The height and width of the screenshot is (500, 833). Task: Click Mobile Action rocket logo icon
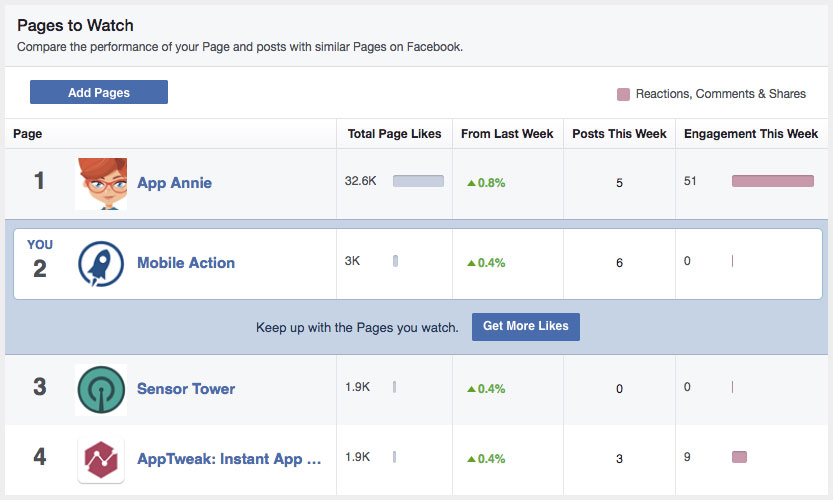point(101,264)
